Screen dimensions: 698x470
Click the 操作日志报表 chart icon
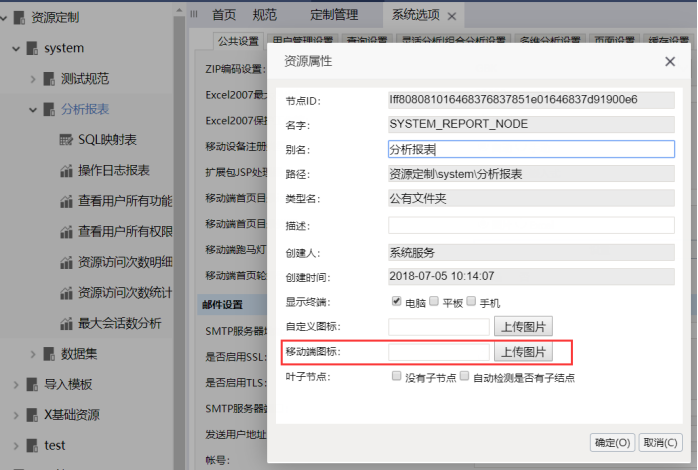pos(66,170)
